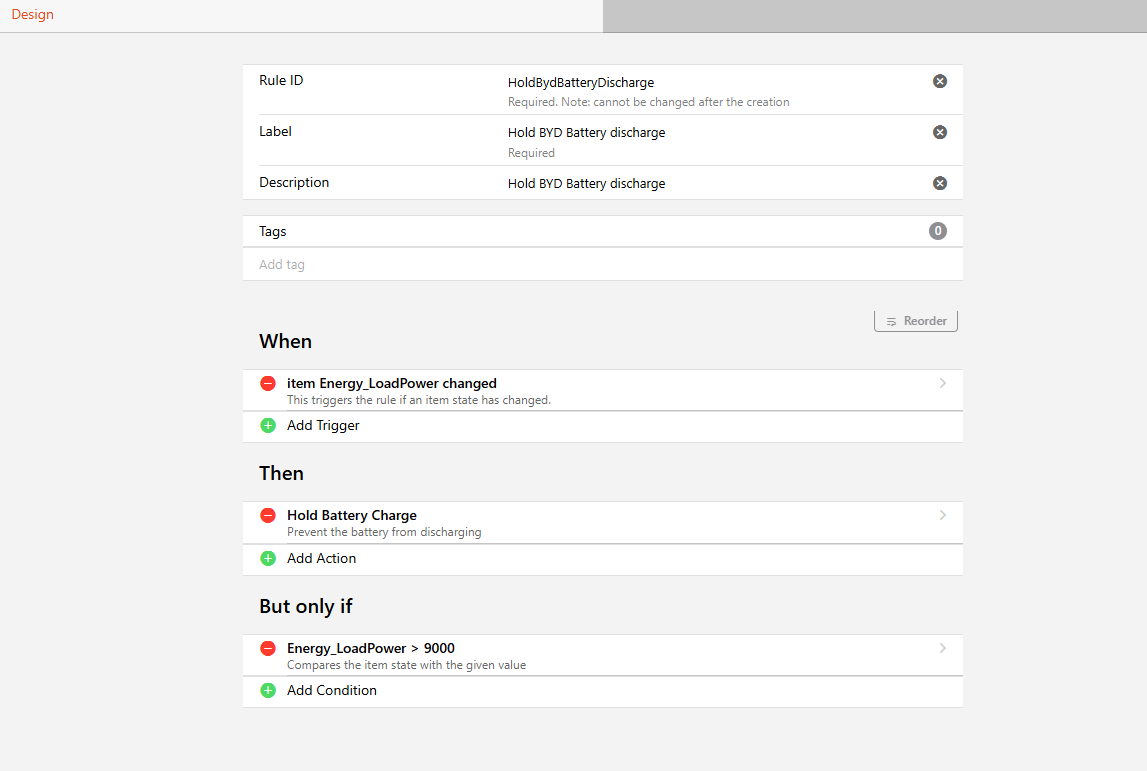Click the green plus beside Add Action
Image resolution: width=1147 pixels, height=771 pixels.
tap(268, 558)
